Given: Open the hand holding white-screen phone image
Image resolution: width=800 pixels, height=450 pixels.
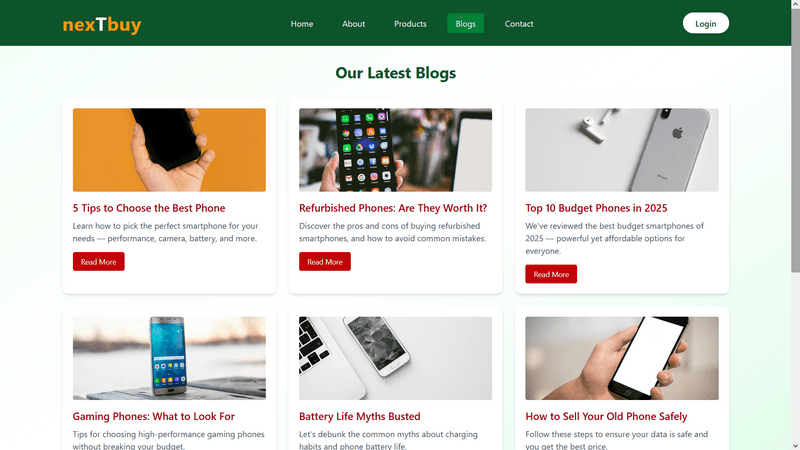Looking at the screenshot, I should pos(622,358).
